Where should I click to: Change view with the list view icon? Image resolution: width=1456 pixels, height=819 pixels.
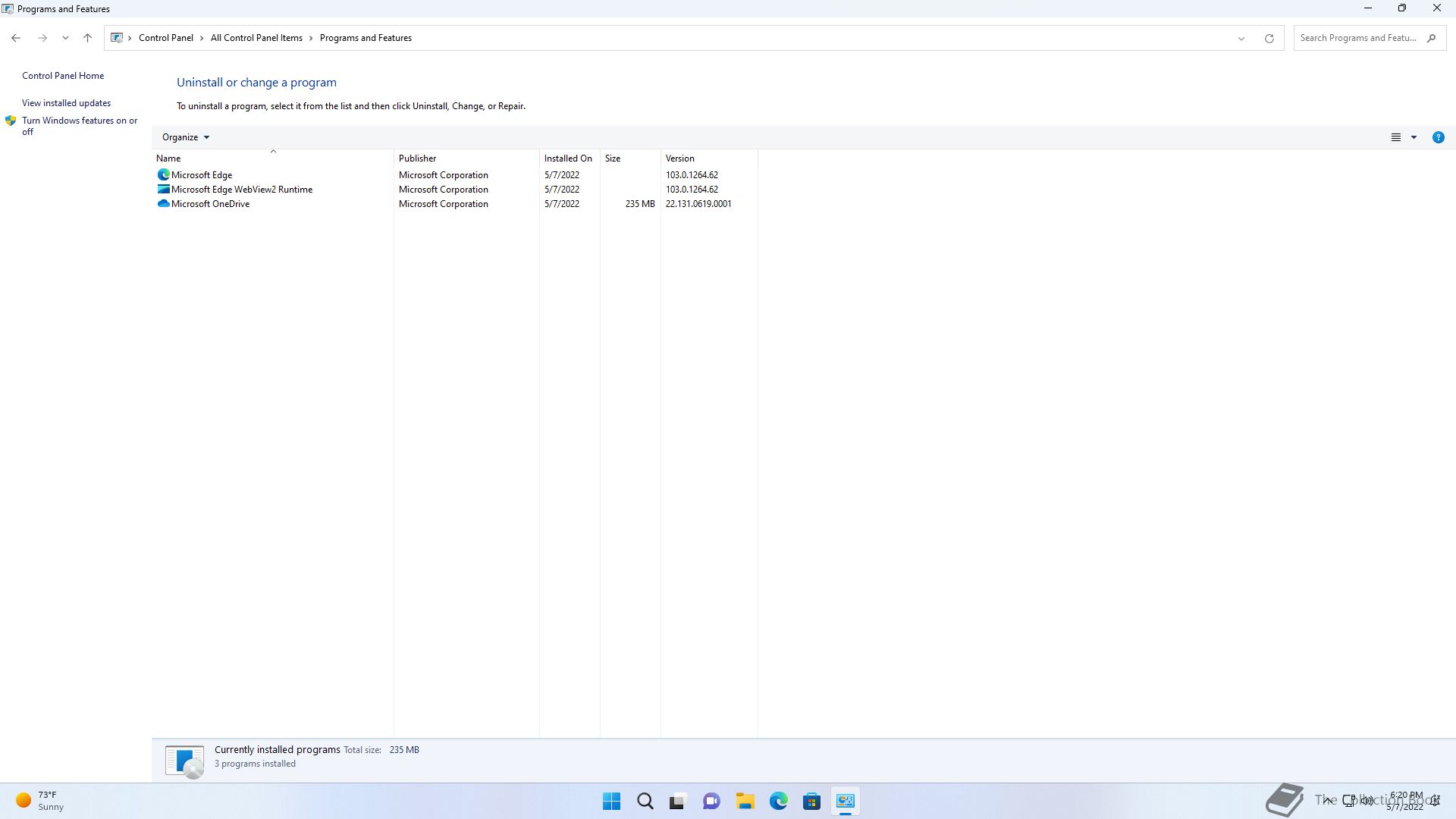1395,137
